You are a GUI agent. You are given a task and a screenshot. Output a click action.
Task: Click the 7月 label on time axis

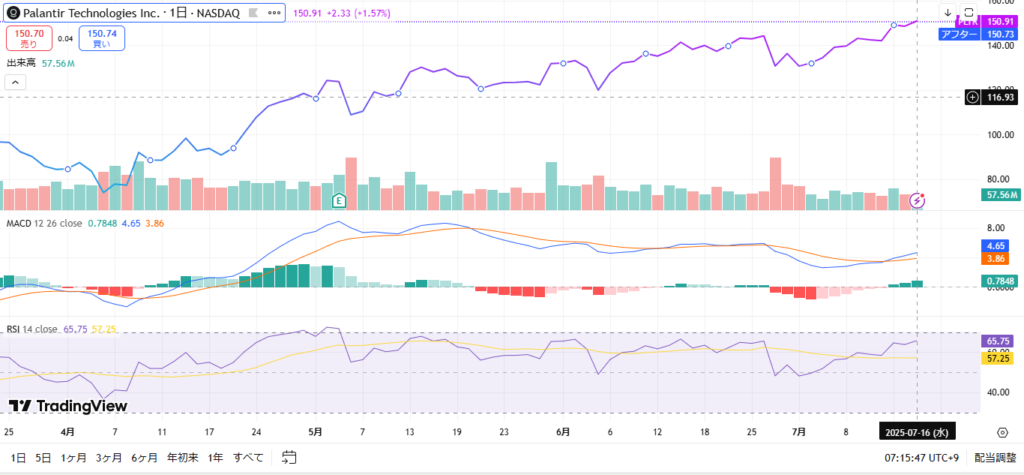pyautogui.click(x=799, y=431)
